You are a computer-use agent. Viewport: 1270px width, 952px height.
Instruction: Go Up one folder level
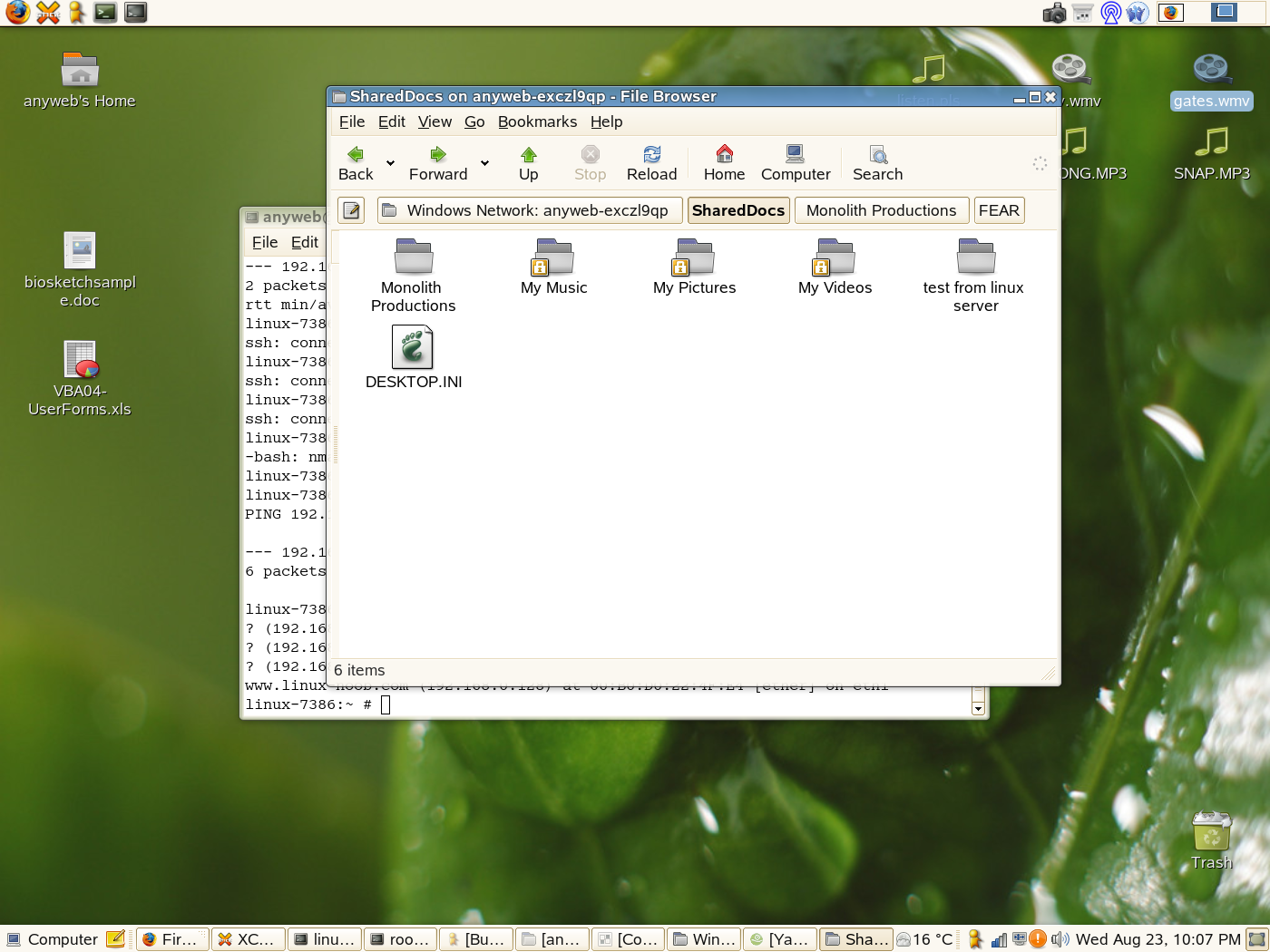coord(529,163)
